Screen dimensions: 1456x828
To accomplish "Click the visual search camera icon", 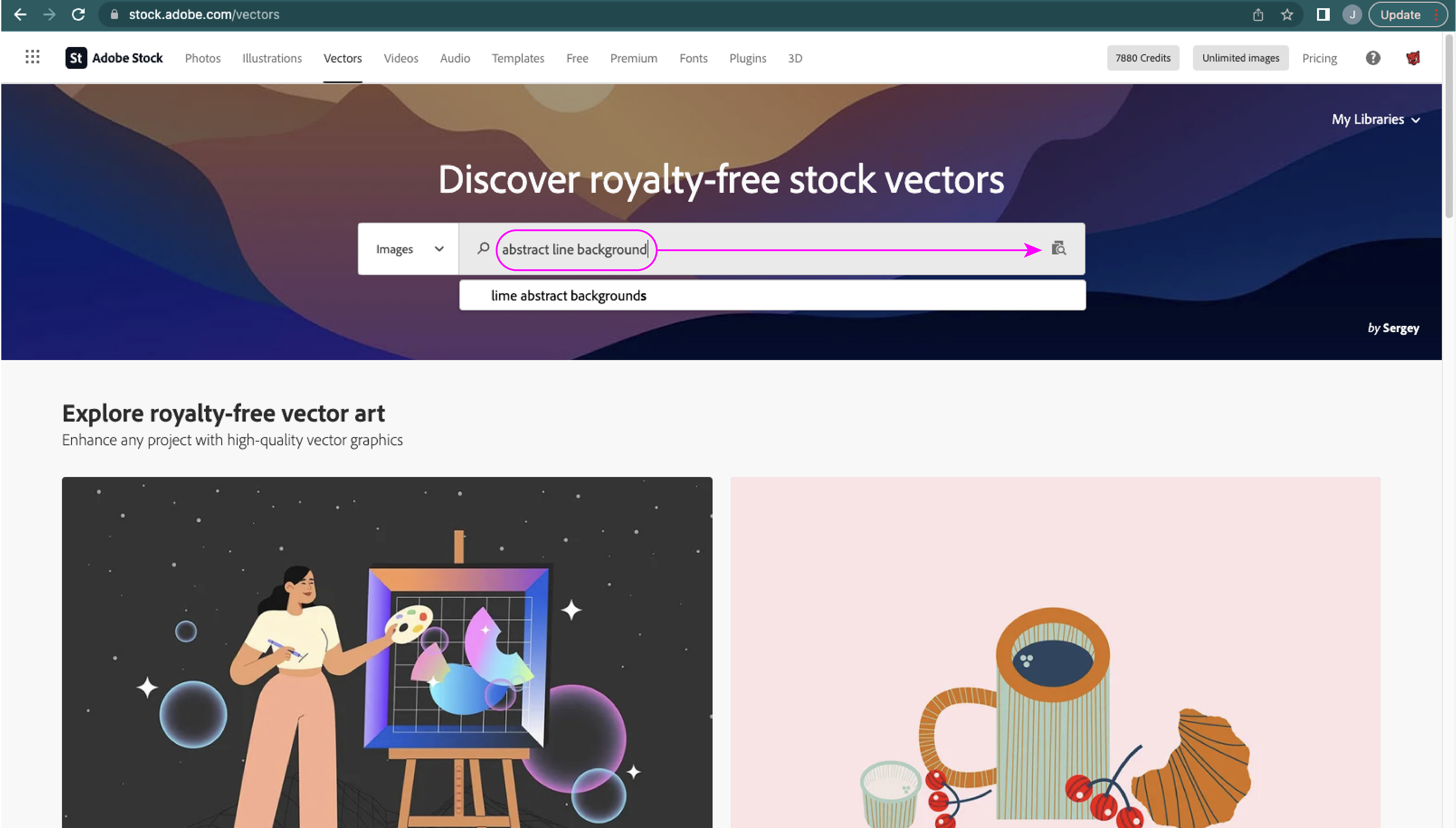I will pyautogui.click(x=1058, y=249).
